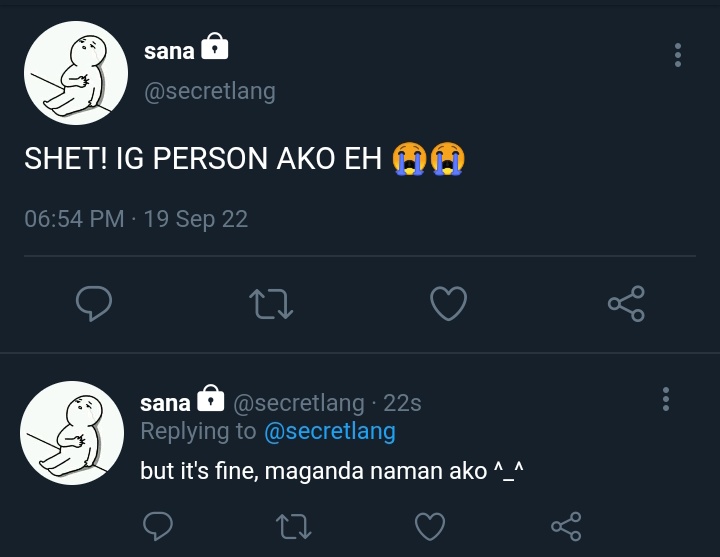Screen dimensions: 720x557
Task: Open the @secretlang handle under main name
Action: [x=210, y=91]
